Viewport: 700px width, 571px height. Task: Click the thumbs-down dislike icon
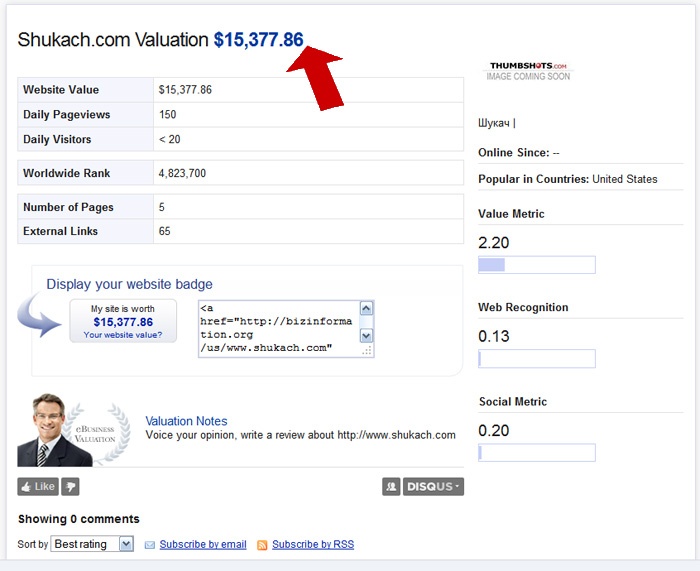(71, 486)
